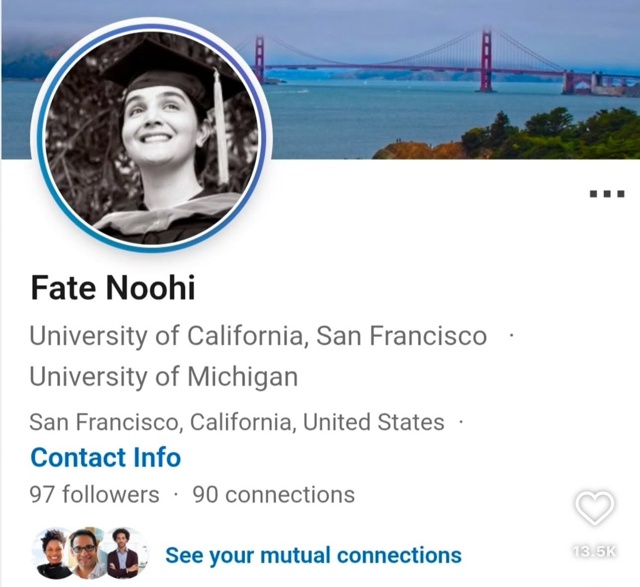
Task: Click "See your mutual connections" link
Action: (313, 555)
